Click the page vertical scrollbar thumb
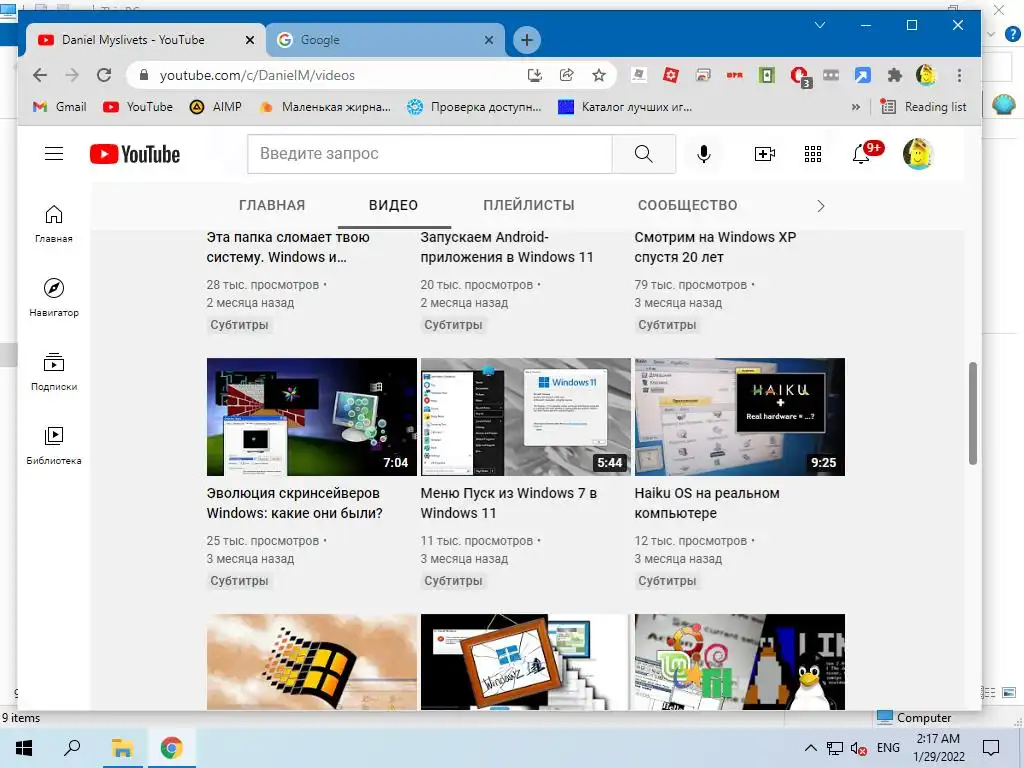Viewport: 1024px width, 768px height. coord(972,413)
